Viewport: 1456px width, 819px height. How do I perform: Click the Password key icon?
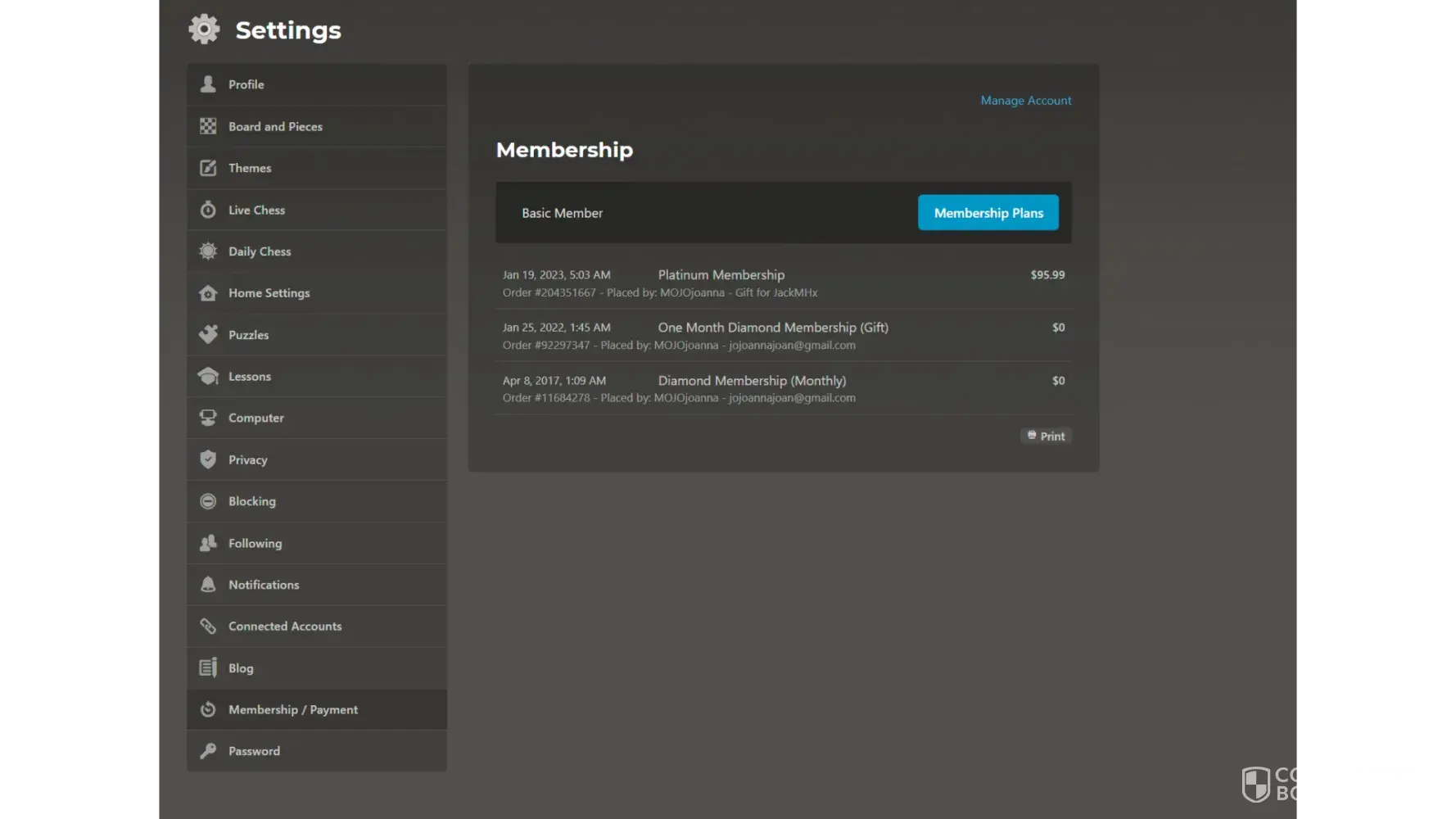[x=208, y=751]
